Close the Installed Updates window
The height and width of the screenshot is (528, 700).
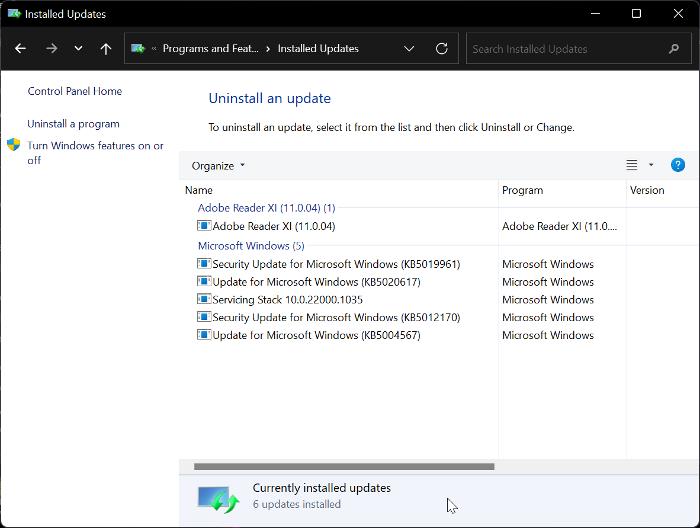[x=678, y=13]
